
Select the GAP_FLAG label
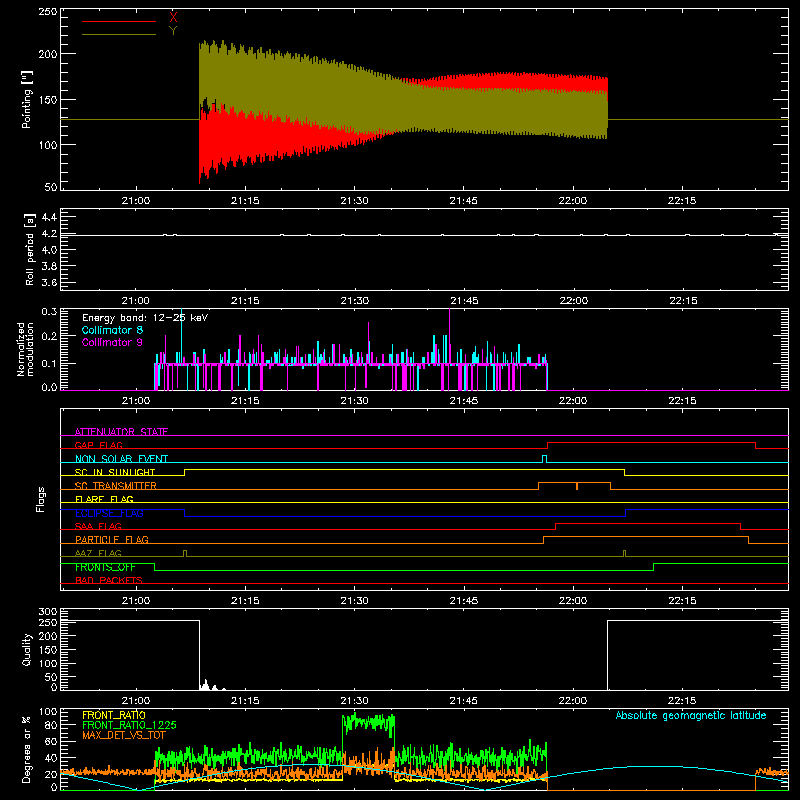(x=98, y=445)
